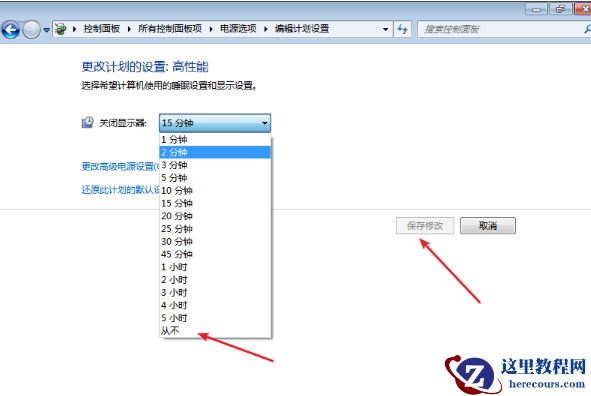Refresh the page using refresh icon
The width and height of the screenshot is (591, 396).
[403, 29]
